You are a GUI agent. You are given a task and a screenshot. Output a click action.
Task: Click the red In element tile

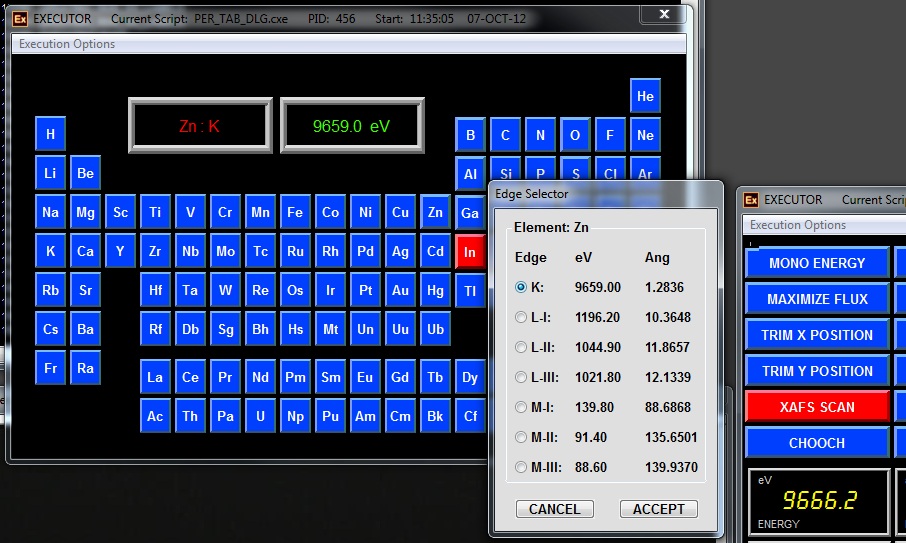[470, 252]
